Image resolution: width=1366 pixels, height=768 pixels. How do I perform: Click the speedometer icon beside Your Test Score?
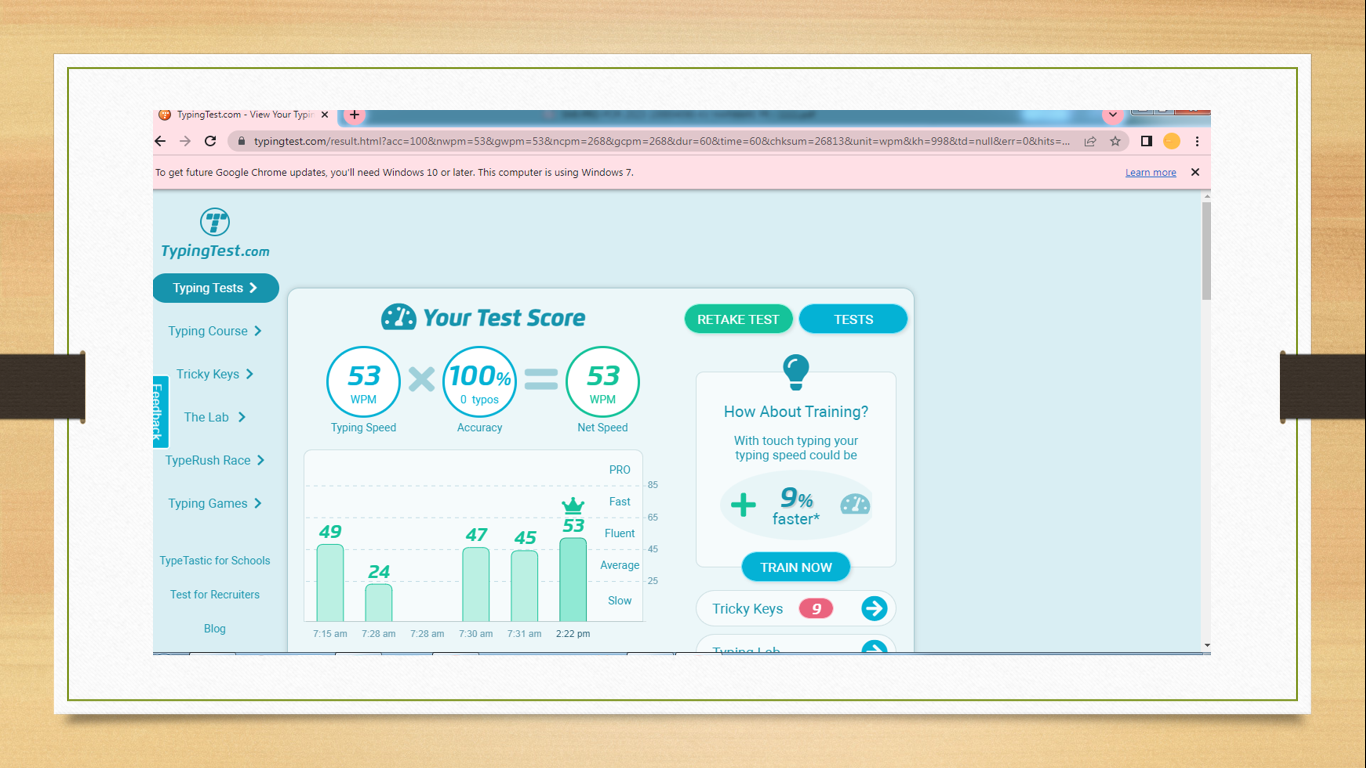click(x=398, y=318)
